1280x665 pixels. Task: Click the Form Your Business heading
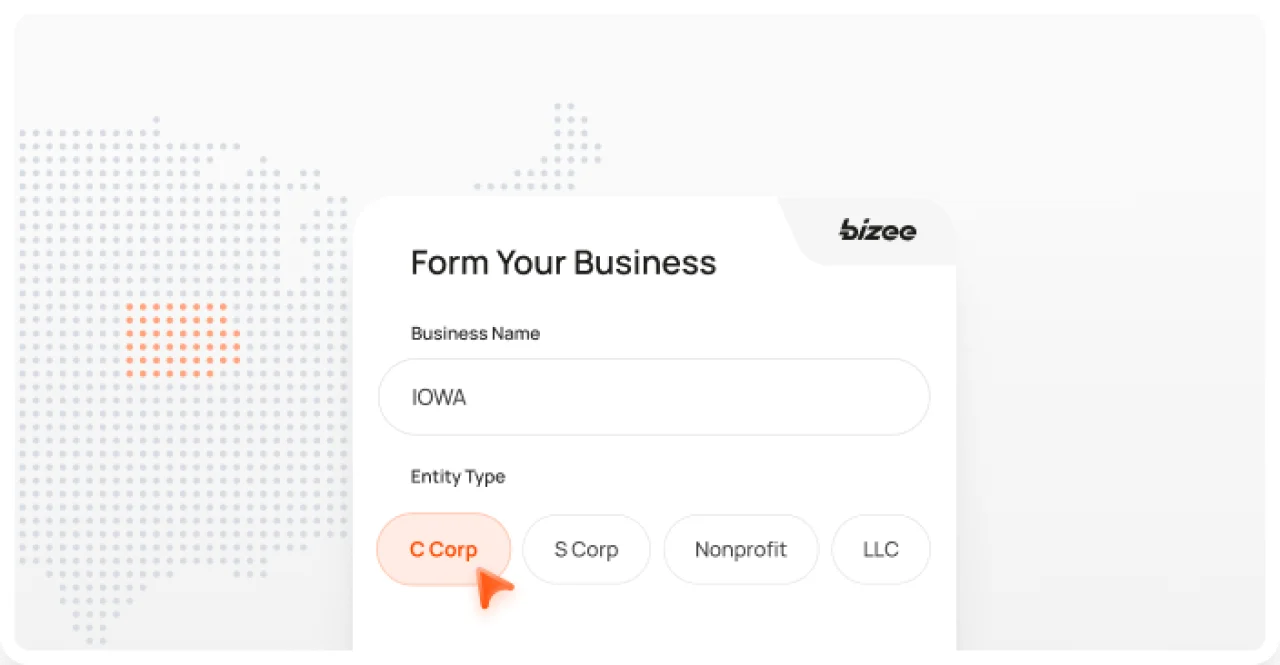tap(563, 262)
